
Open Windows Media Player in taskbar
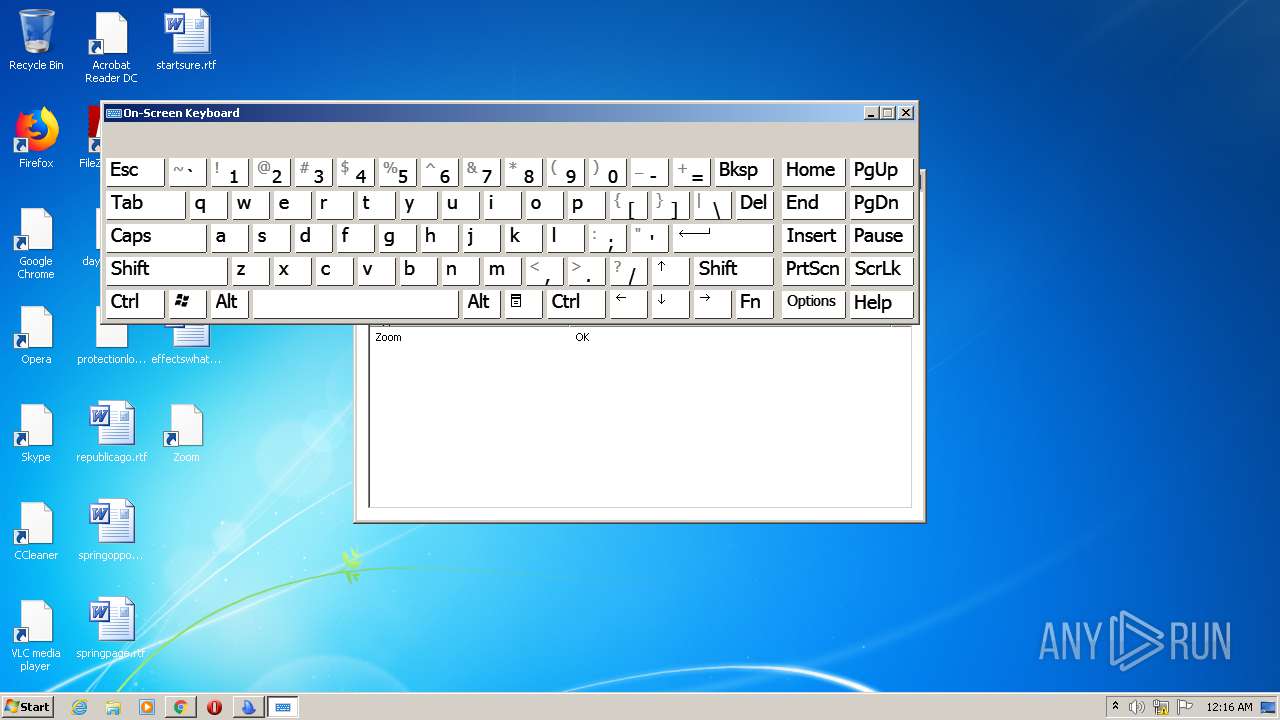(147, 707)
